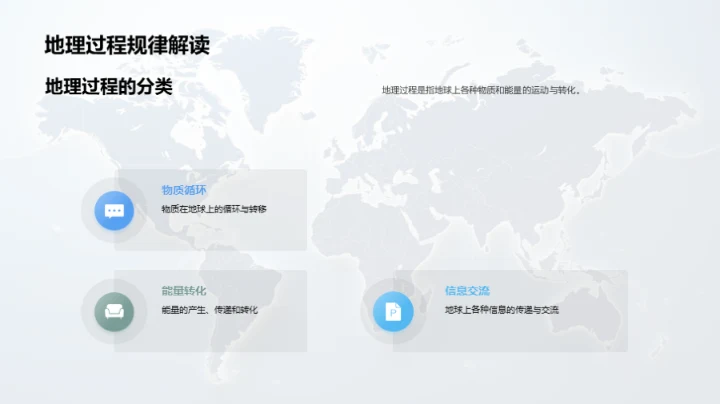Click the definition sentence starting 地理过程是指

[481, 90]
